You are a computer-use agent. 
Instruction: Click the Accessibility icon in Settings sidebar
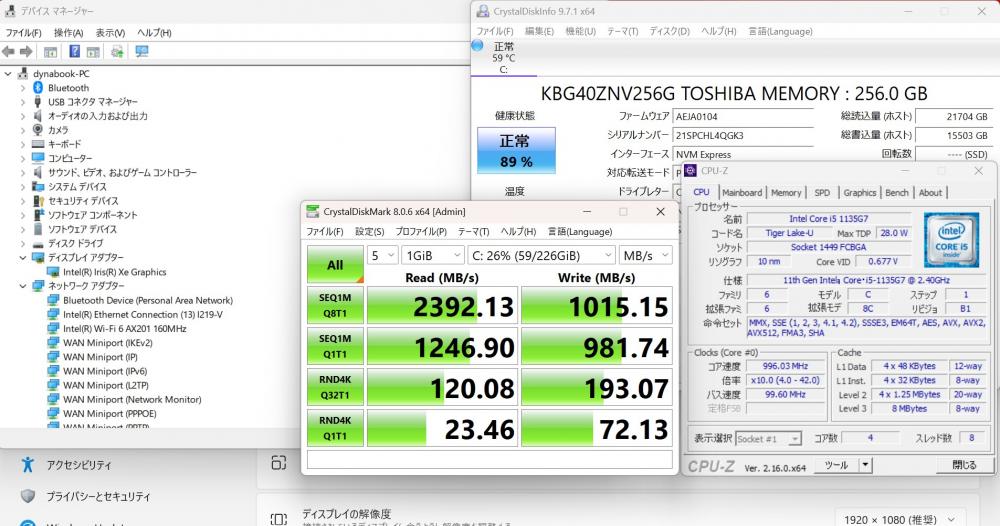tap(28, 465)
